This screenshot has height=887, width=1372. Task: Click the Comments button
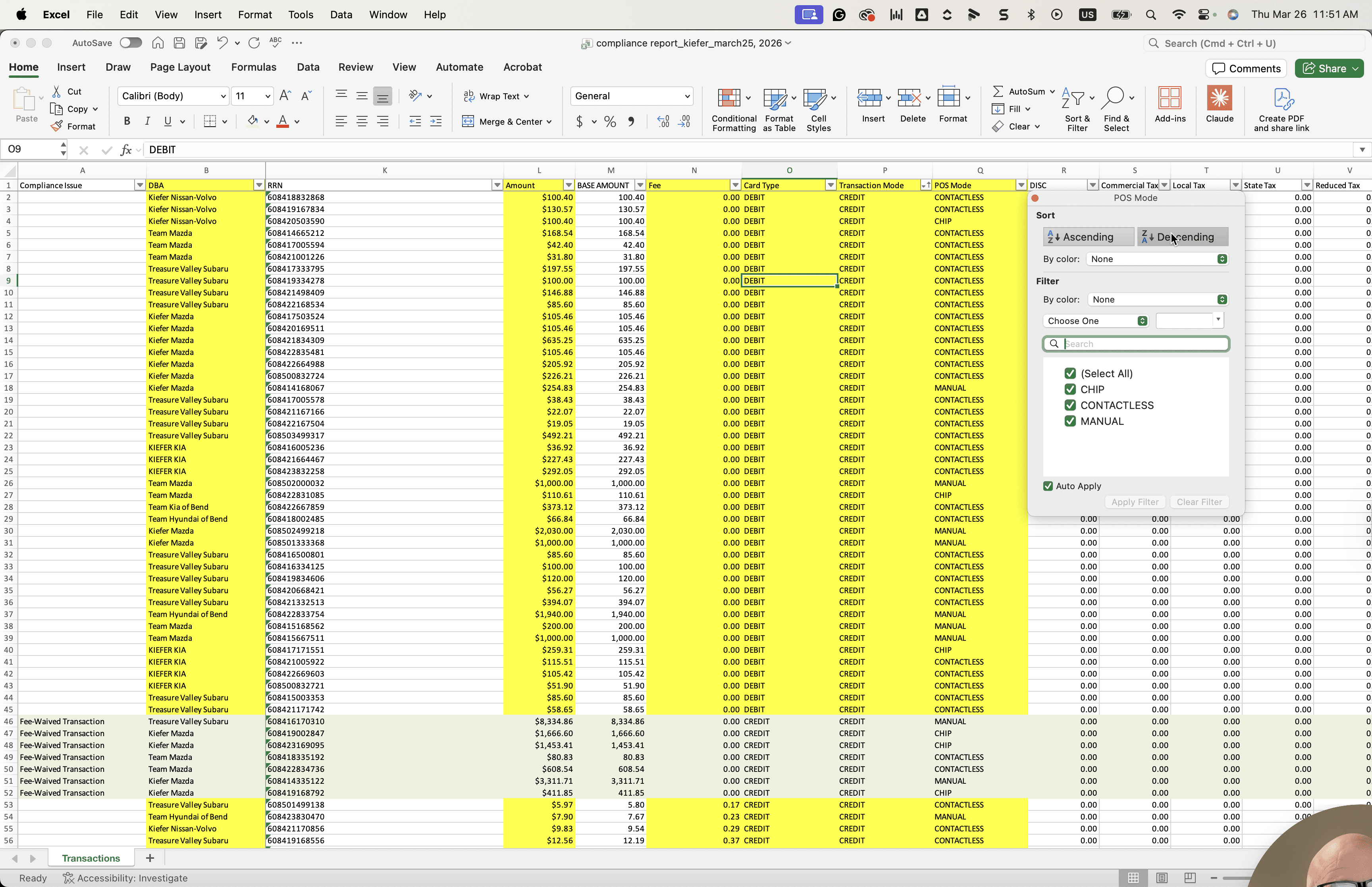pos(1246,69)
